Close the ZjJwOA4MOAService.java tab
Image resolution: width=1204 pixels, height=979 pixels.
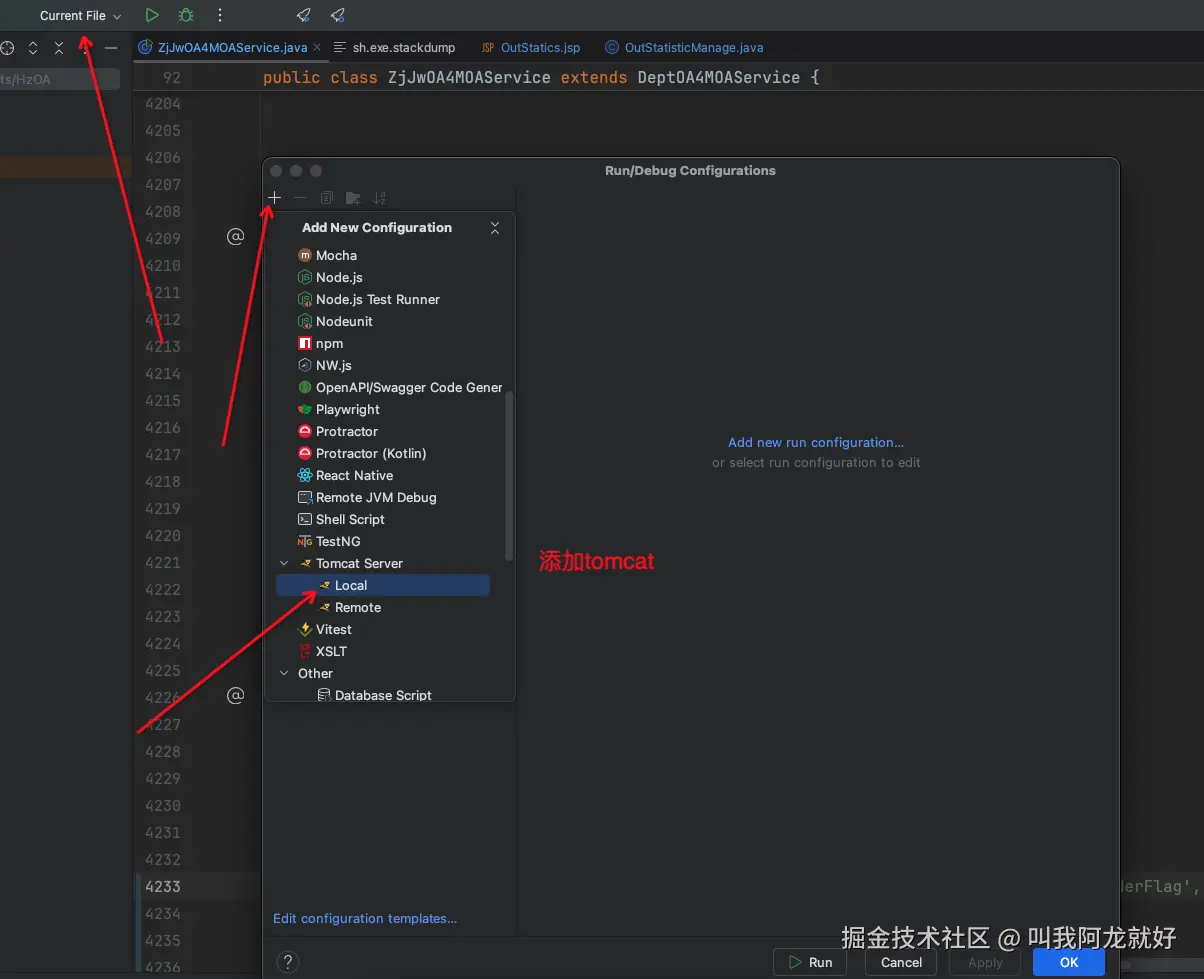click(x=317, y=47)
